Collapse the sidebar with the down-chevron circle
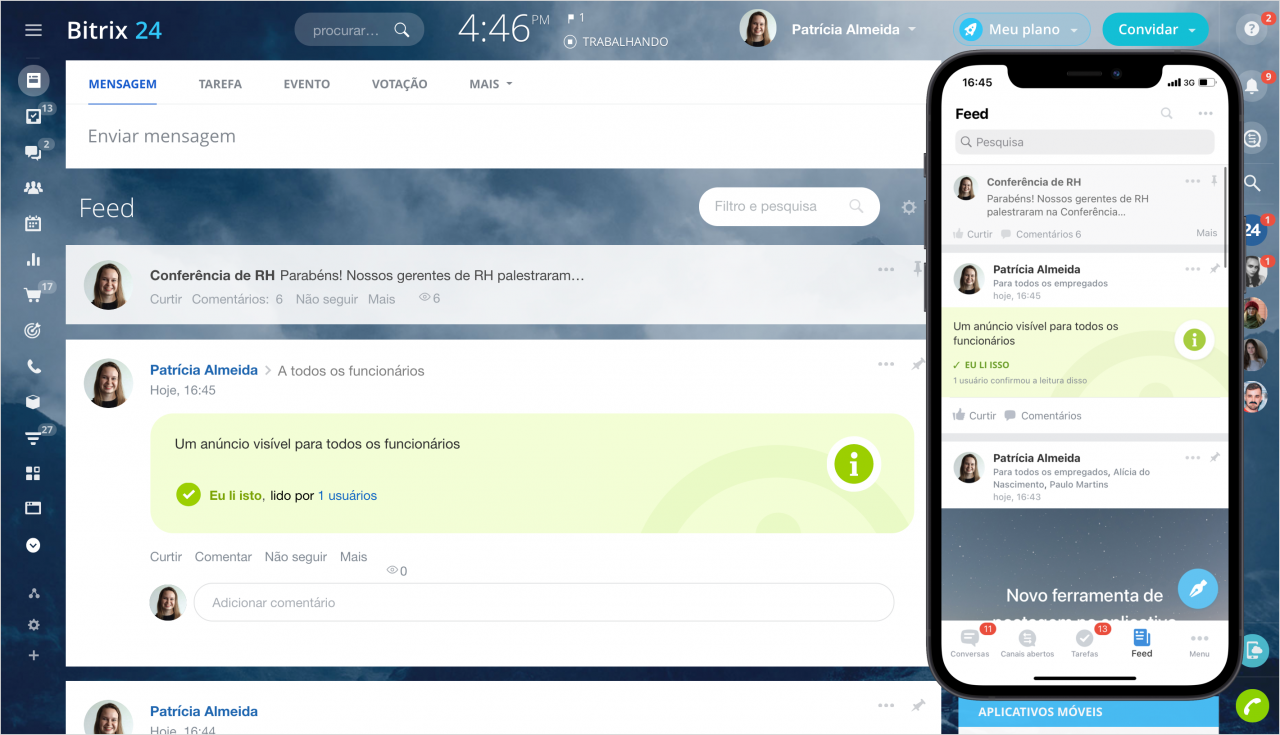Viewport: 1280px width, 735px height. tap(33, 545)
